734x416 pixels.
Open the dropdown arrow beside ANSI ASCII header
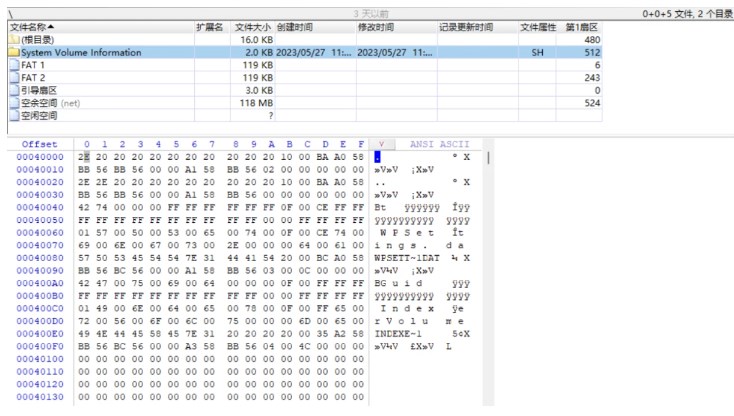click(x=382, y=144)
